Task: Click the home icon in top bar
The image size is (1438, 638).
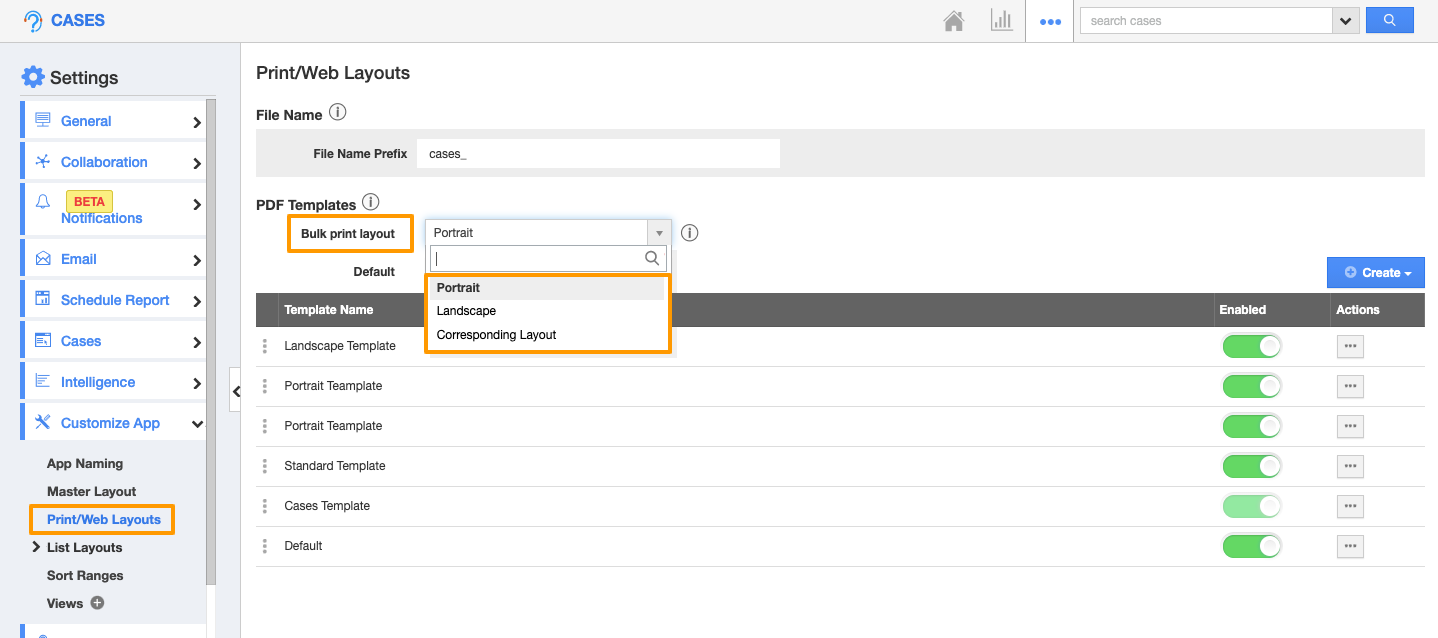Action: coord(954,21)
